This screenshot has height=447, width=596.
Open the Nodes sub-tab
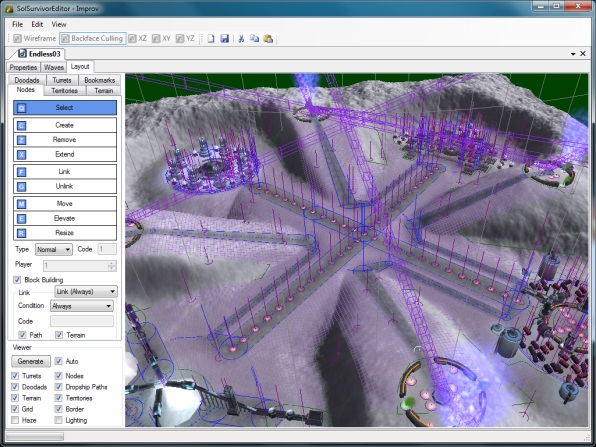(25, 90)
